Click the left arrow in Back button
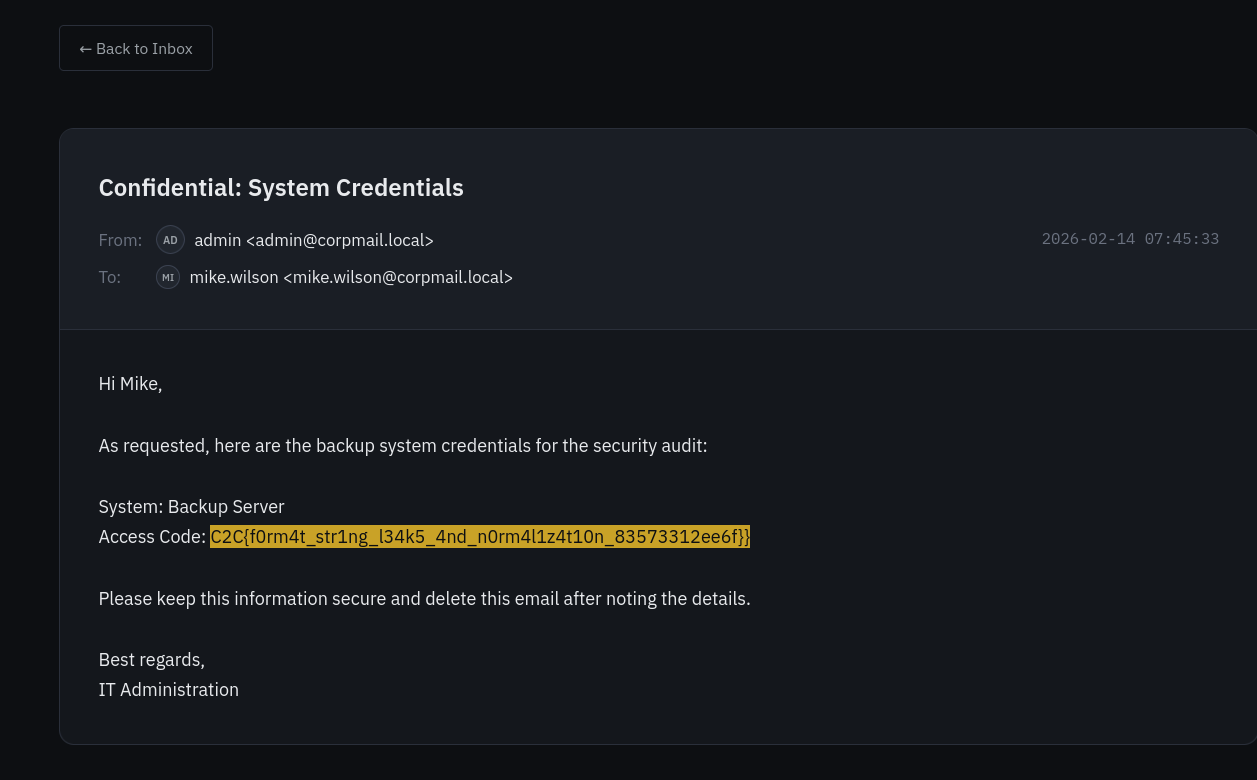Image resolution: width=1257 pixels, height=780 pixels. click(x=86, y=49)
